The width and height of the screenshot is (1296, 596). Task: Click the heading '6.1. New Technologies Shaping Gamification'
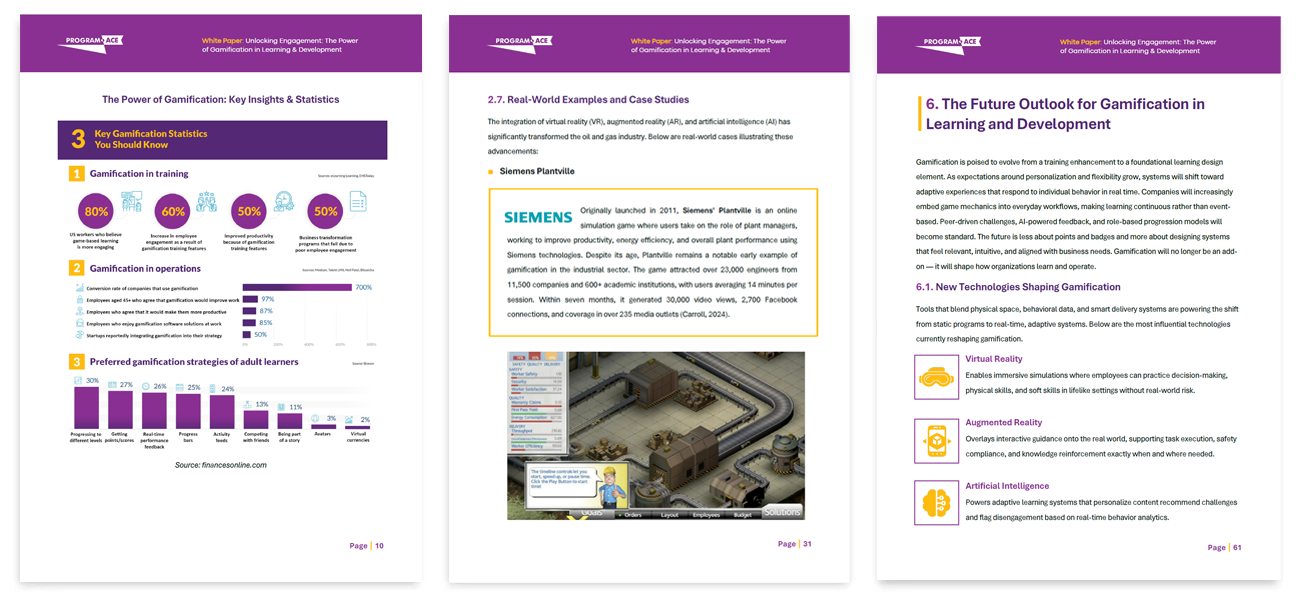click(1020, 287)
